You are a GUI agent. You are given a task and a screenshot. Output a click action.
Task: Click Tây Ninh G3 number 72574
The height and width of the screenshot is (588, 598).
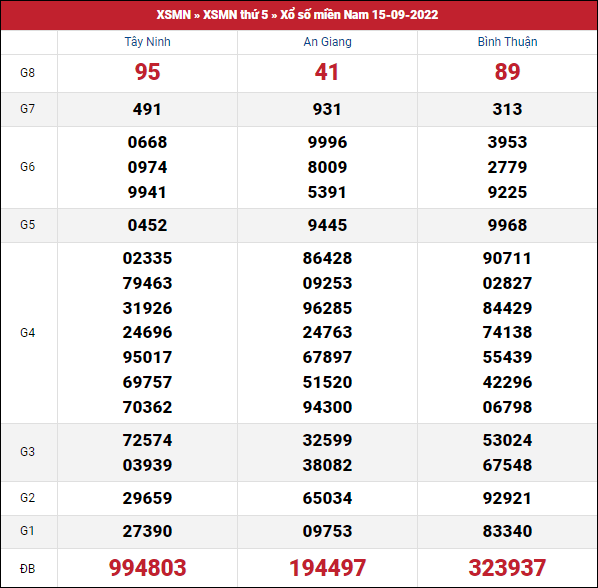[148, 440]
